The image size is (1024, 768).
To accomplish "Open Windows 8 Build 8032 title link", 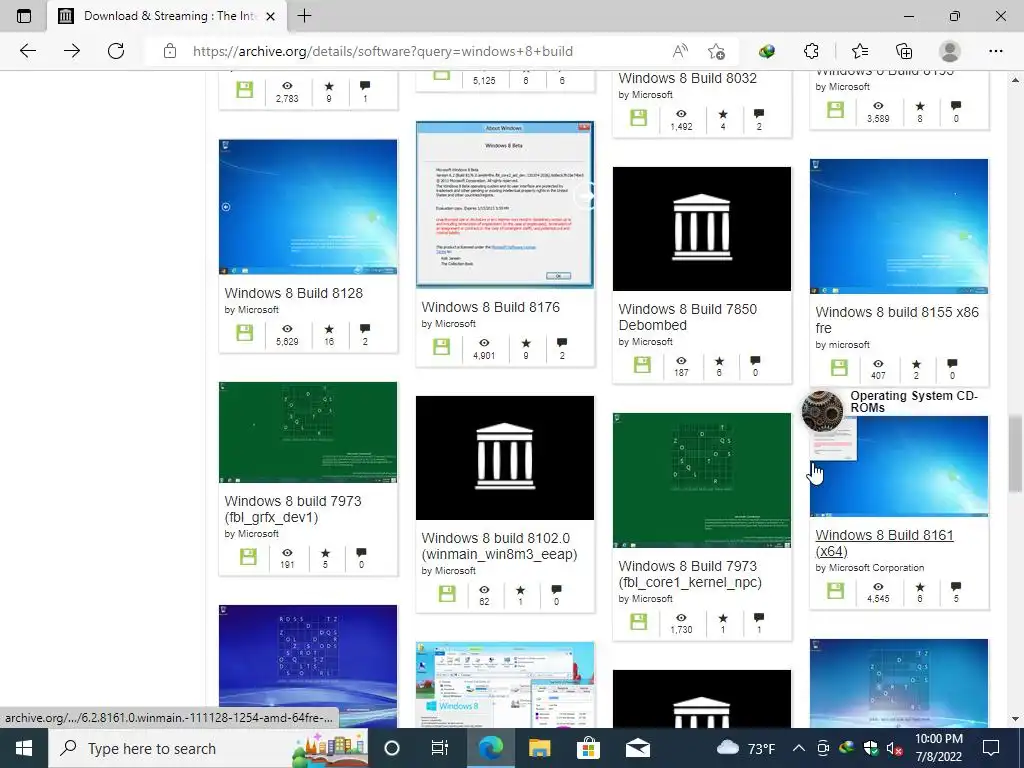I will [687, 78].
